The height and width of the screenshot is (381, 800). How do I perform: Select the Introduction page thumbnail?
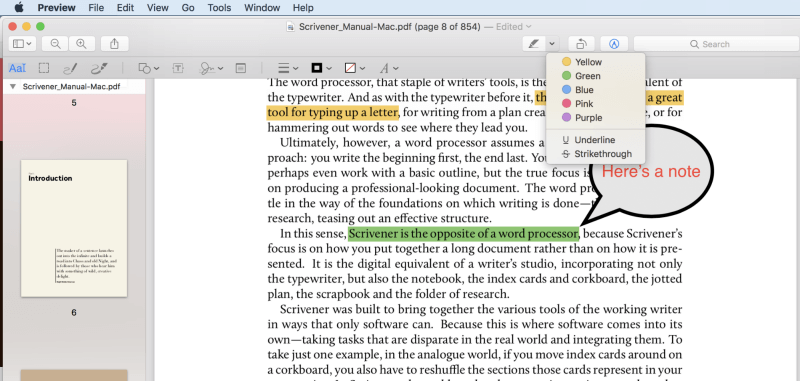74,228
